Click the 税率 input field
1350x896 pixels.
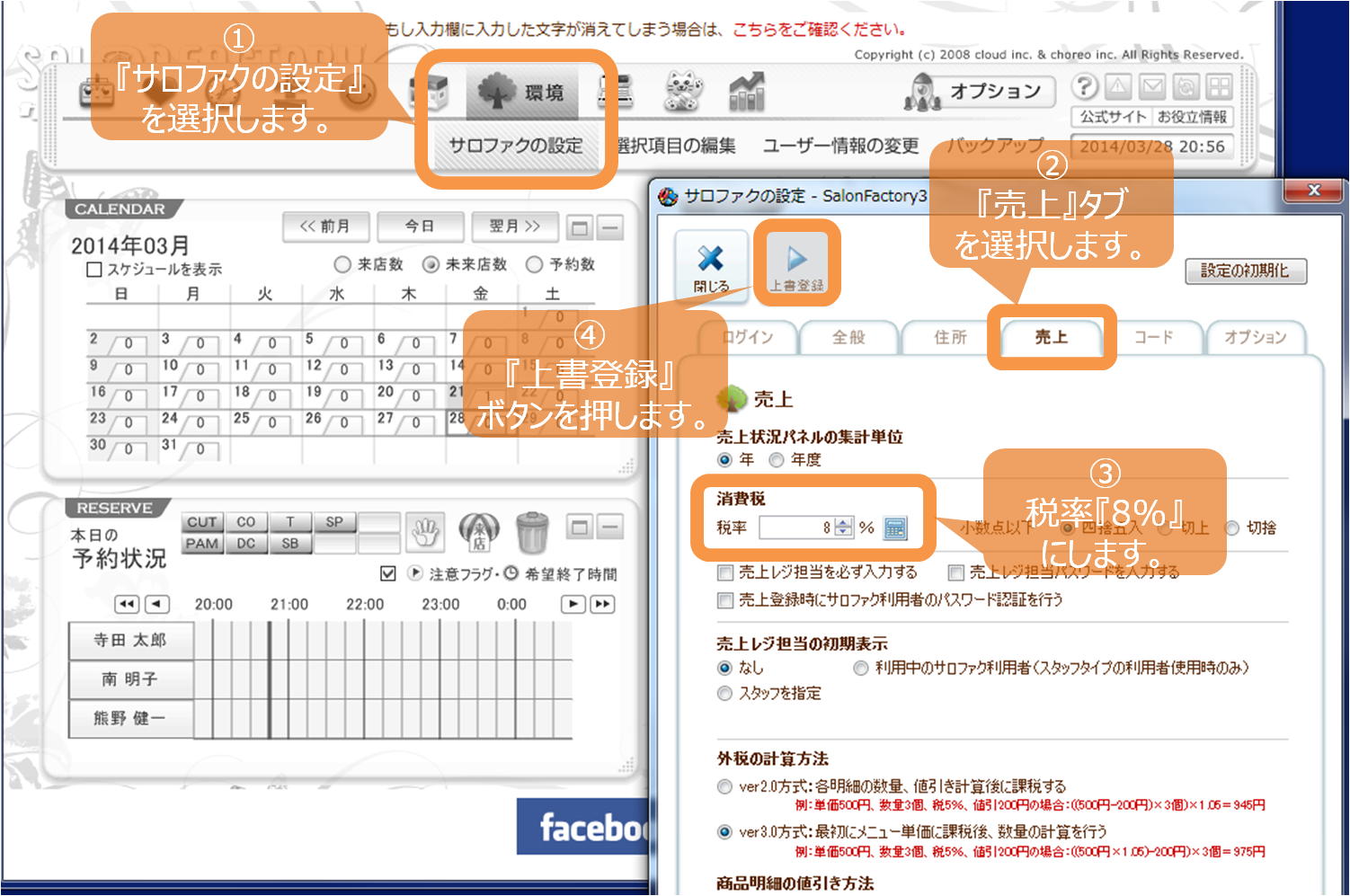click(797, 528)
